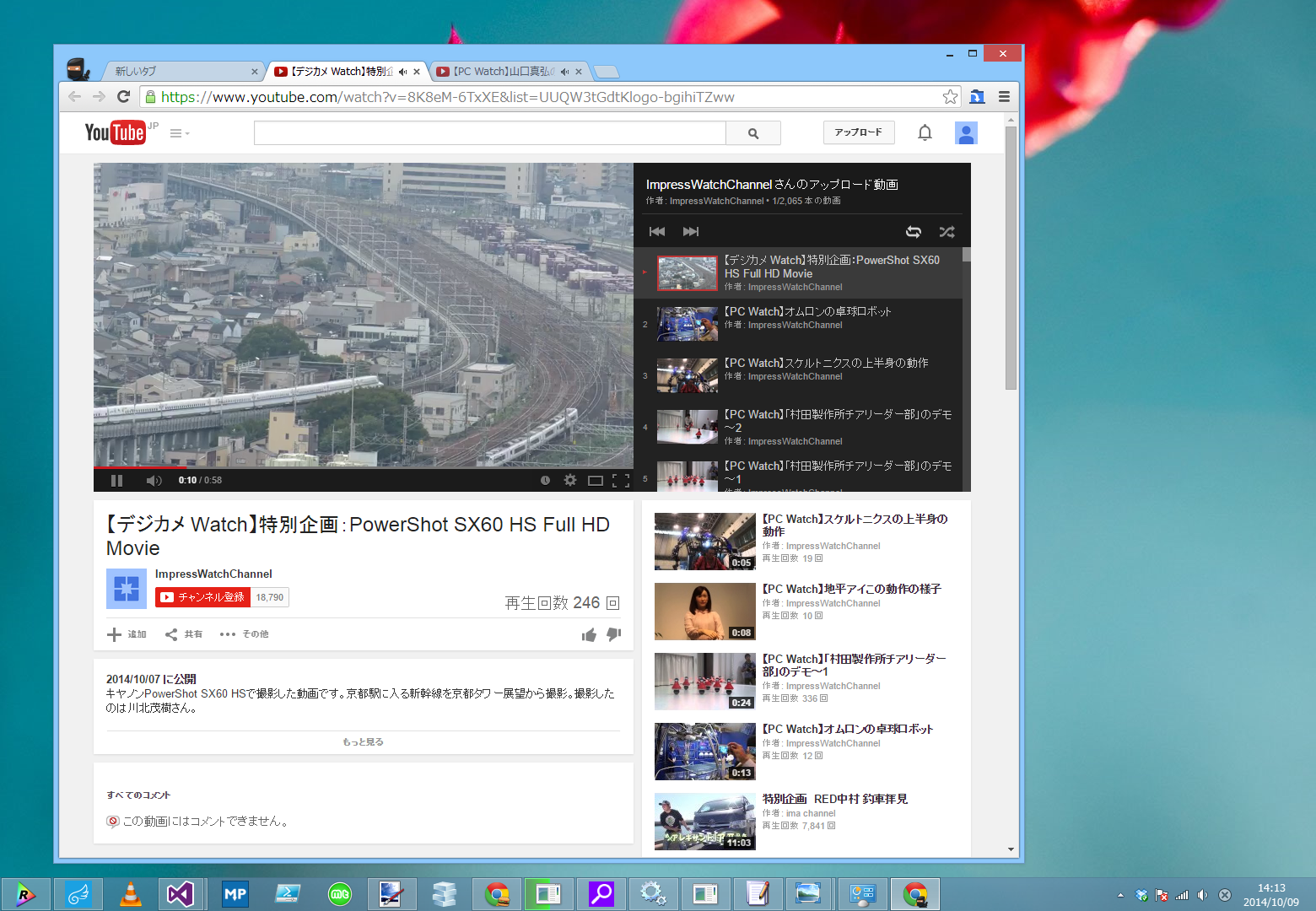Toggle playlist shuffle
This screenshot has height=911, width=1316.
point(947,232)
